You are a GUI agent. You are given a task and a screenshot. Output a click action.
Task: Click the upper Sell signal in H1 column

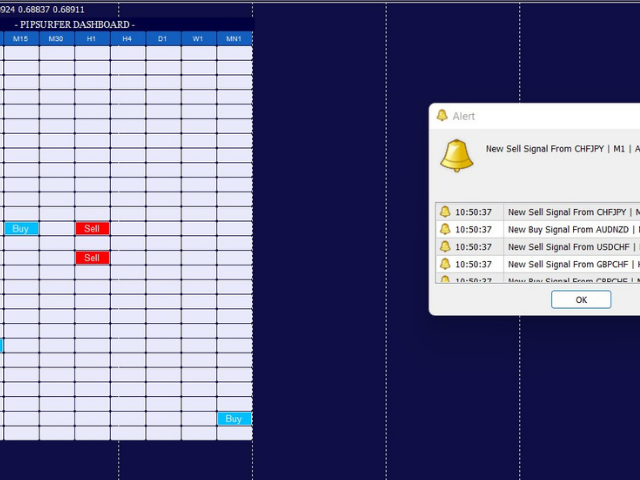(x=92, y=228)
